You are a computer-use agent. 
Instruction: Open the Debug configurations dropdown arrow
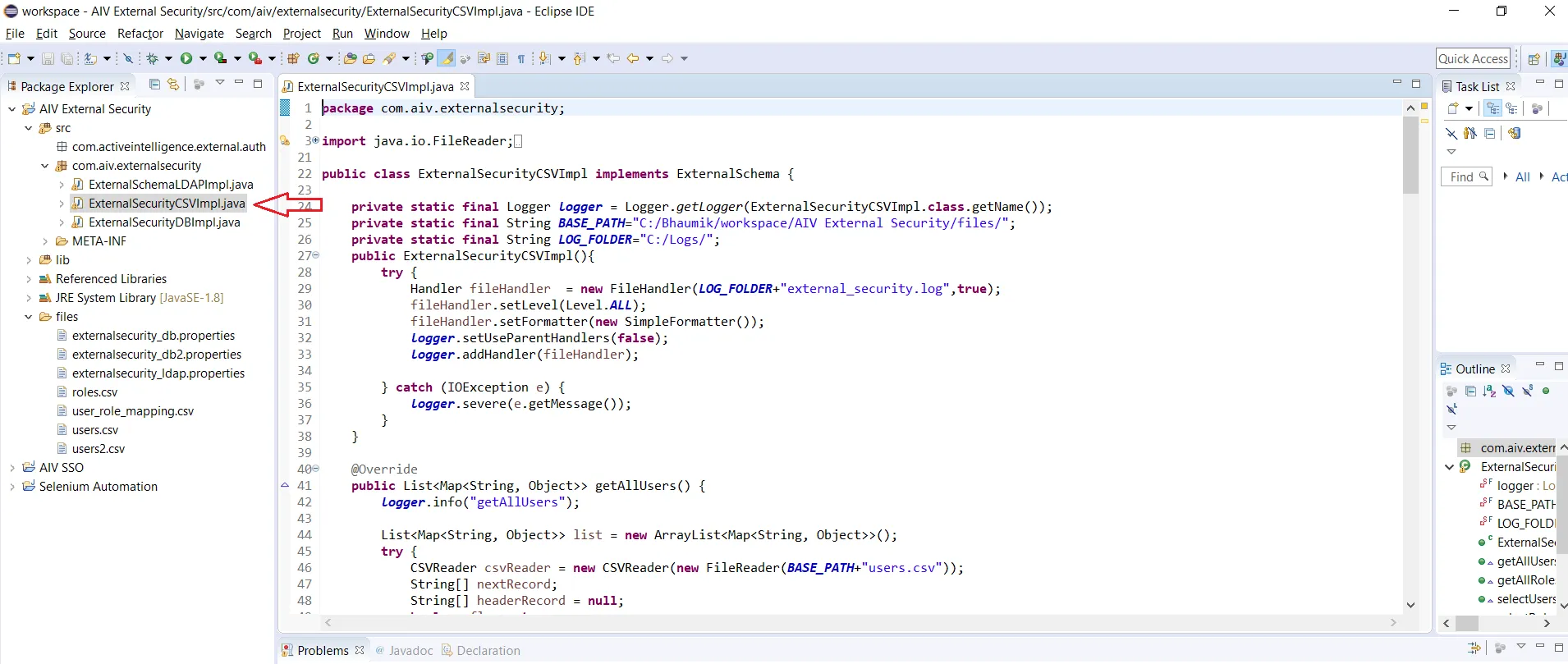[168, 58]
